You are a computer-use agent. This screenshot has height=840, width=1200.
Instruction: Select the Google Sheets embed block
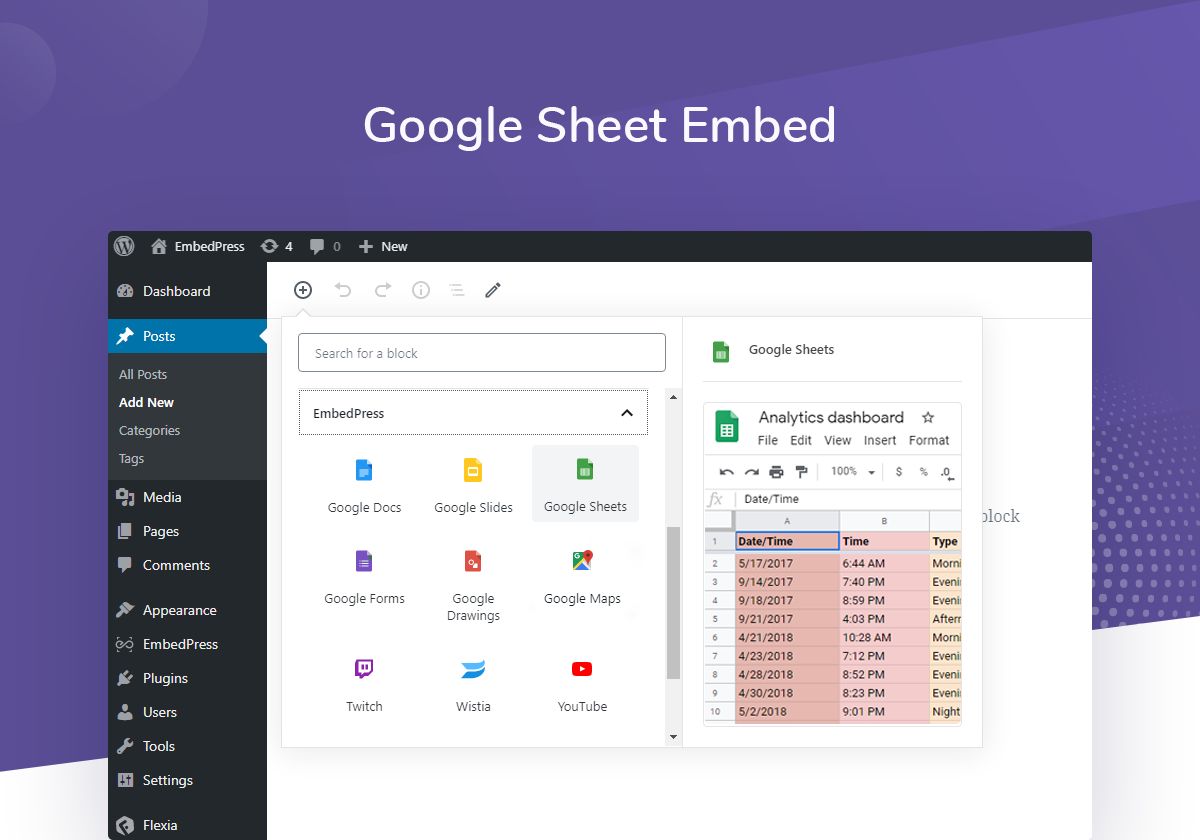(x=585, y=483)
